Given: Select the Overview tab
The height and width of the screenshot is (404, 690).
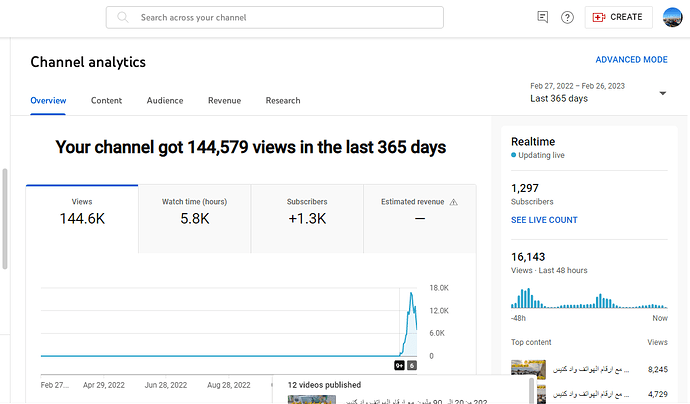Looking at the screenshot, I should (x=48, y=100).
